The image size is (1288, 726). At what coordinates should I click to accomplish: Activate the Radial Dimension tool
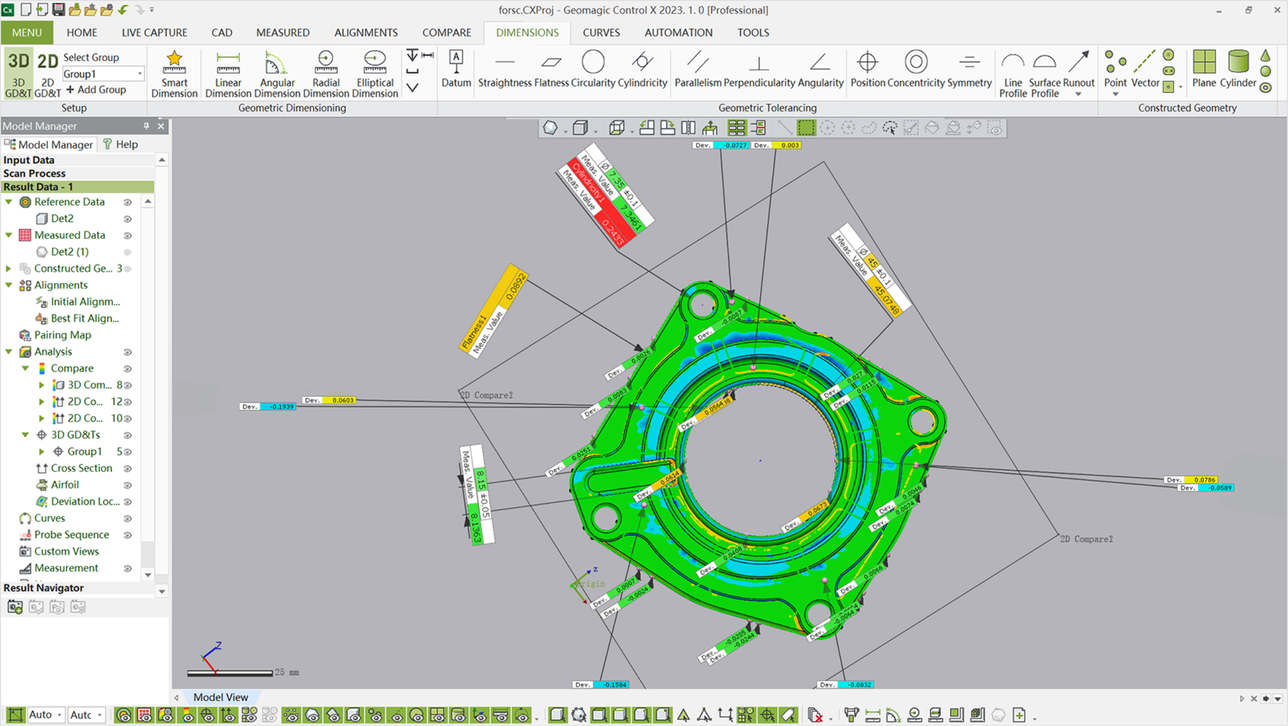326,74
